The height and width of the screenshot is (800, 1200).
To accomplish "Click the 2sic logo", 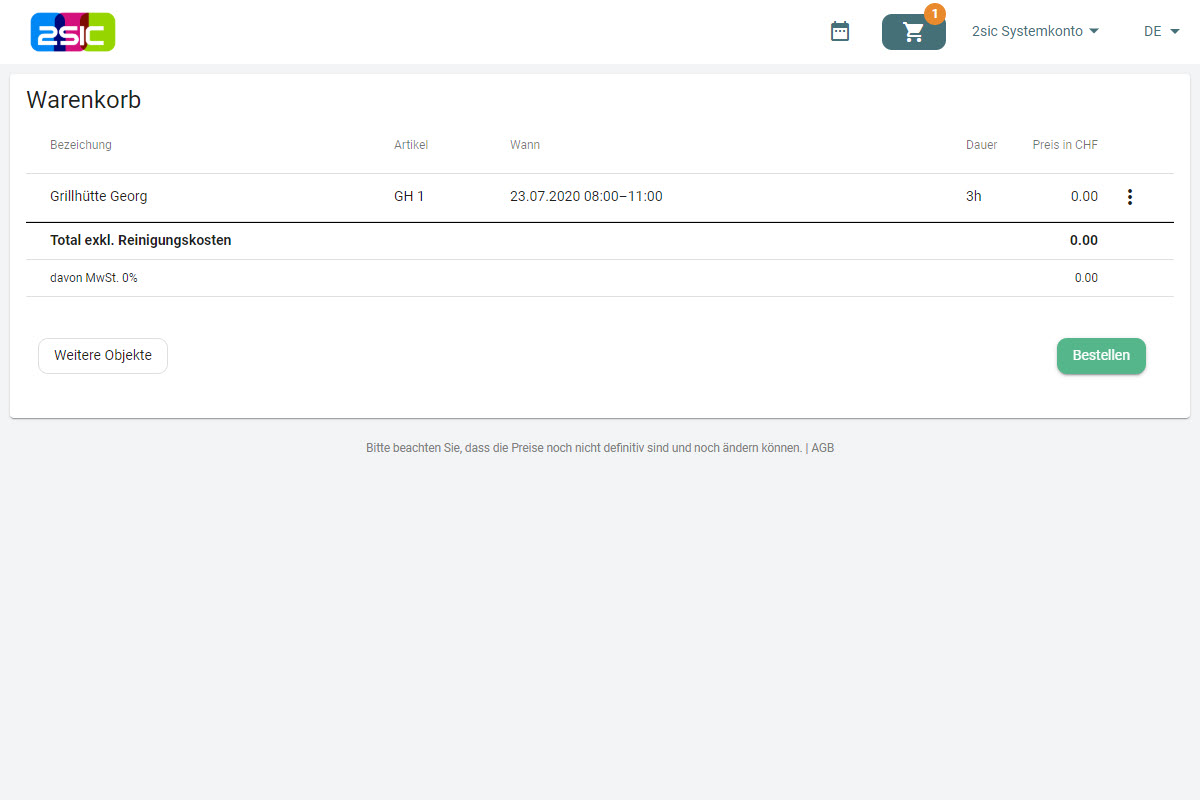I will click(73, 32).
